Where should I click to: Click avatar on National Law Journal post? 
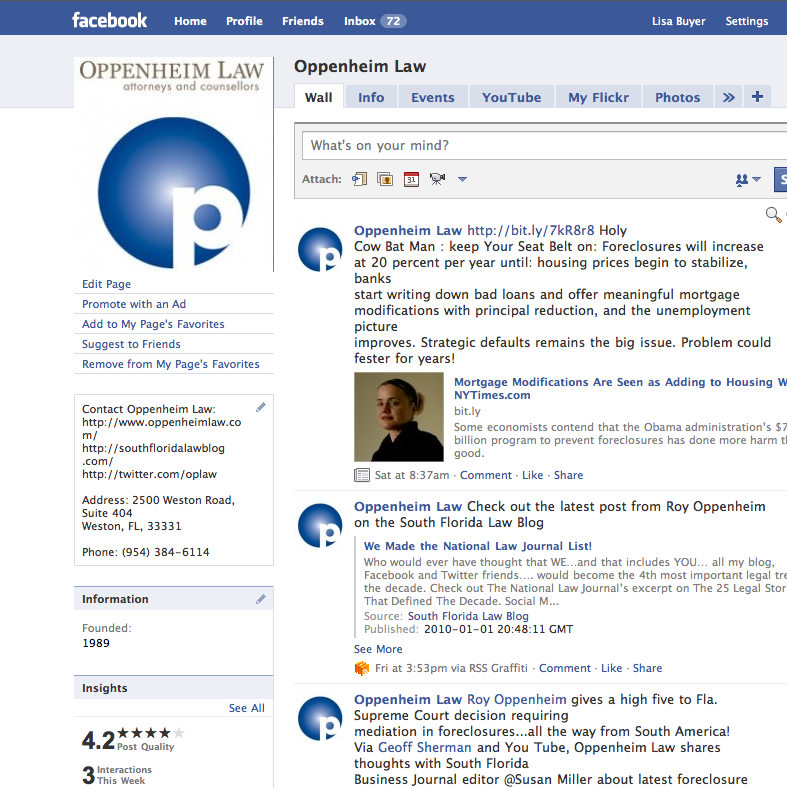[320, 526]
